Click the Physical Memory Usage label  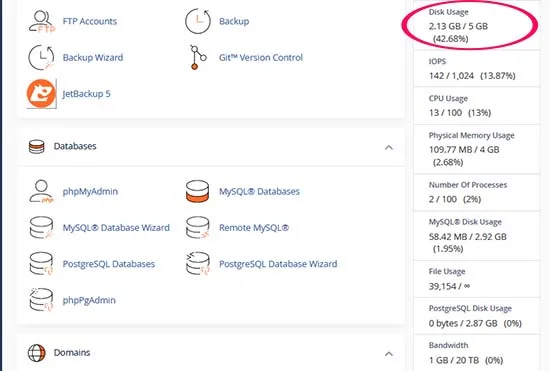tap(471, 135)
